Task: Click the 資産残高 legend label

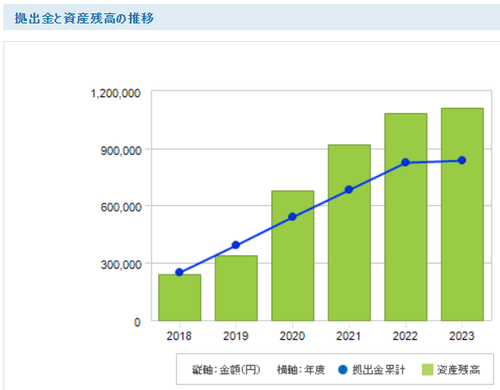Action: [x=459, y=370]
